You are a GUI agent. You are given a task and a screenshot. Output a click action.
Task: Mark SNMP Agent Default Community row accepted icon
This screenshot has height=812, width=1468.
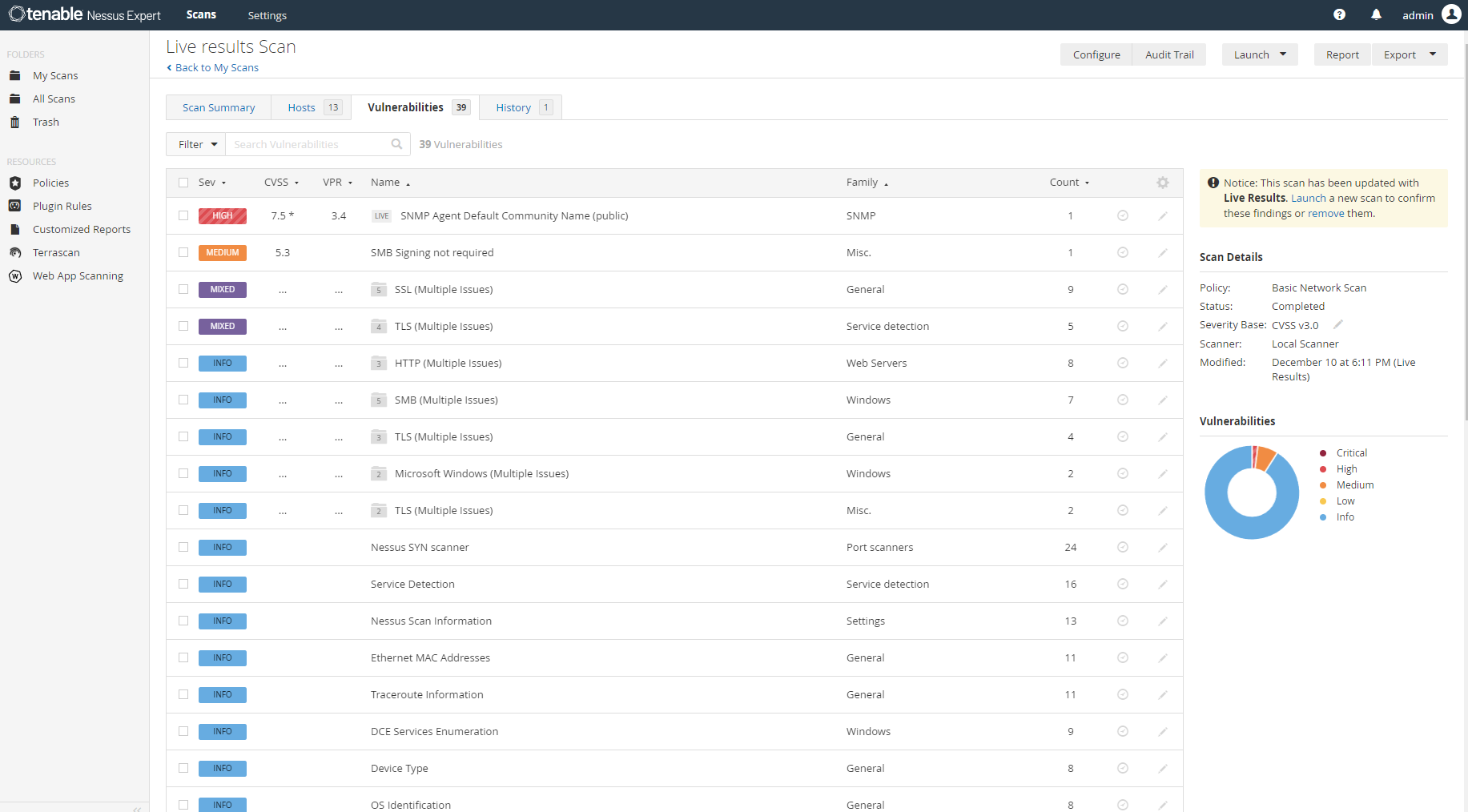[x=1123, y=215]
